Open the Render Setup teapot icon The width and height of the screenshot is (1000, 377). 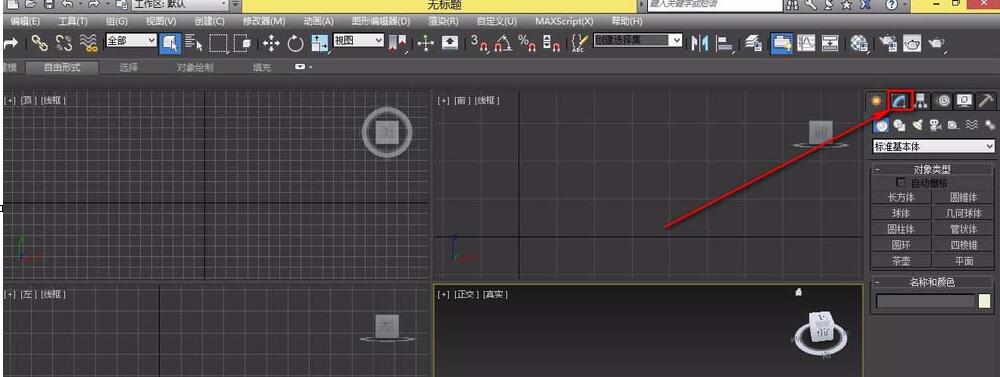click(x=888, y=43)
